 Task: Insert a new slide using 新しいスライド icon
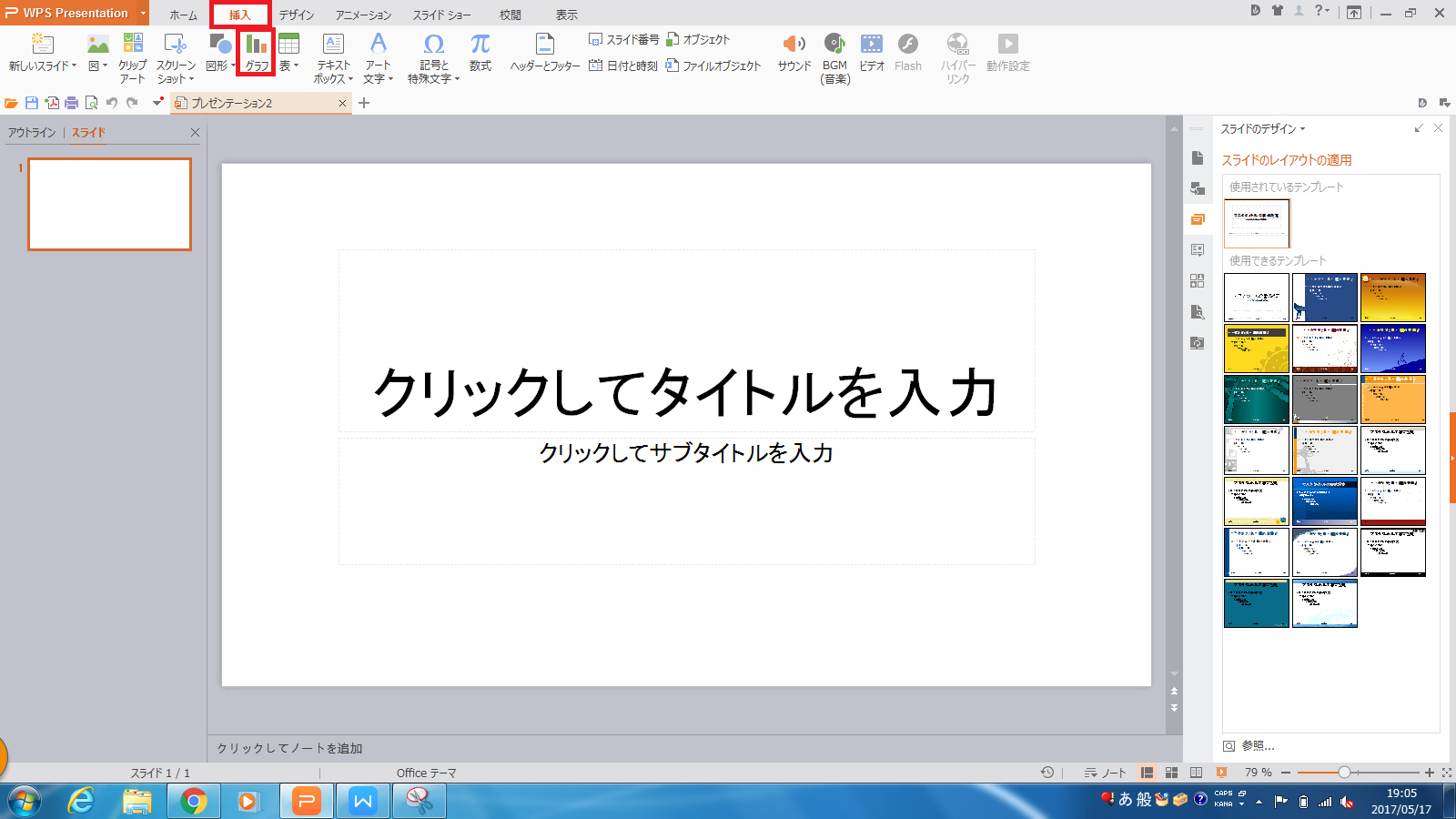pos(42,44)
